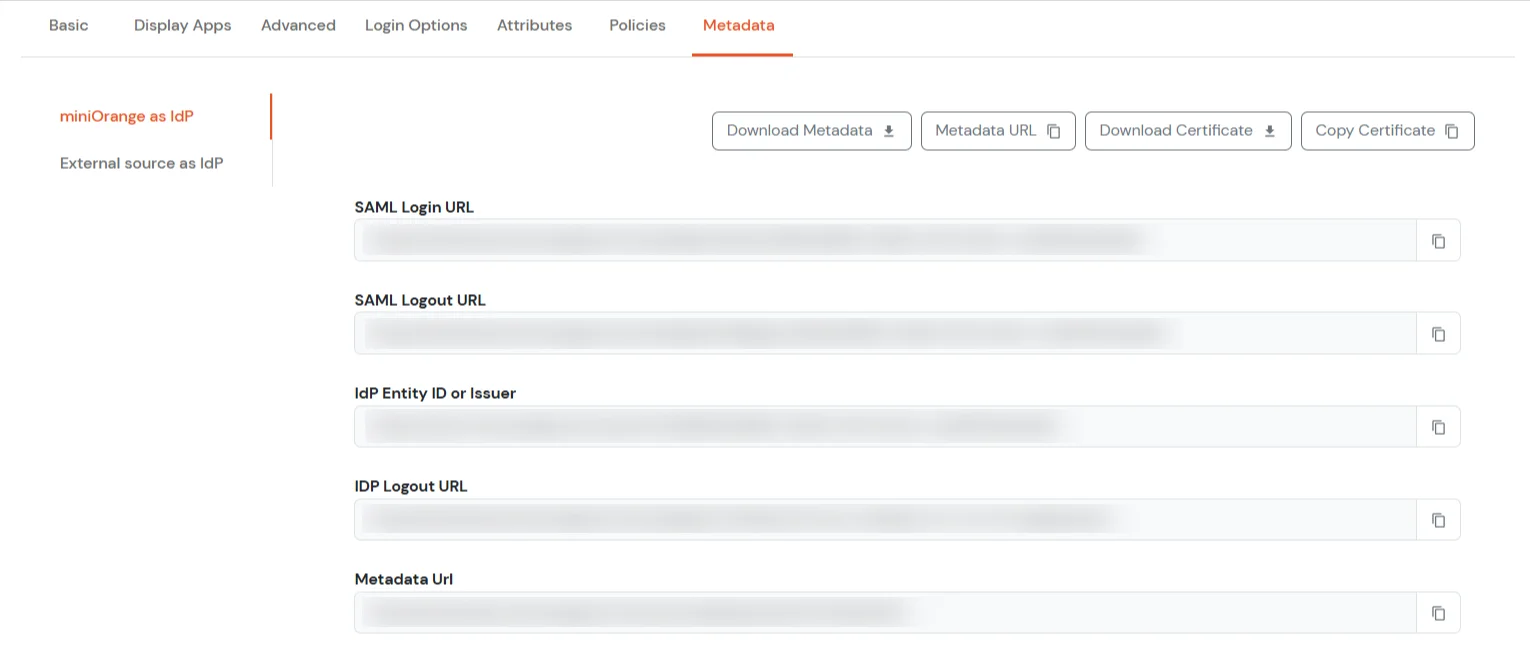Screen dimensions: 1530x668
Task: Click the download icon in Download Certificate button
Action: [x=1269, y=130]
